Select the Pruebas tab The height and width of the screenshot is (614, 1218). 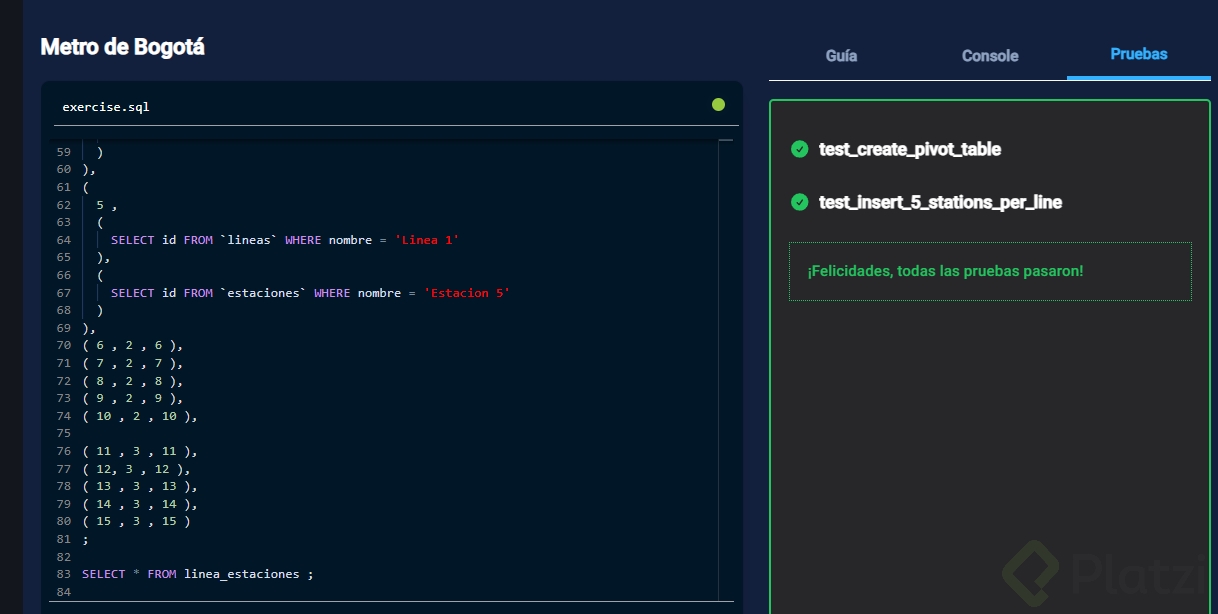tap(1138, 54)
